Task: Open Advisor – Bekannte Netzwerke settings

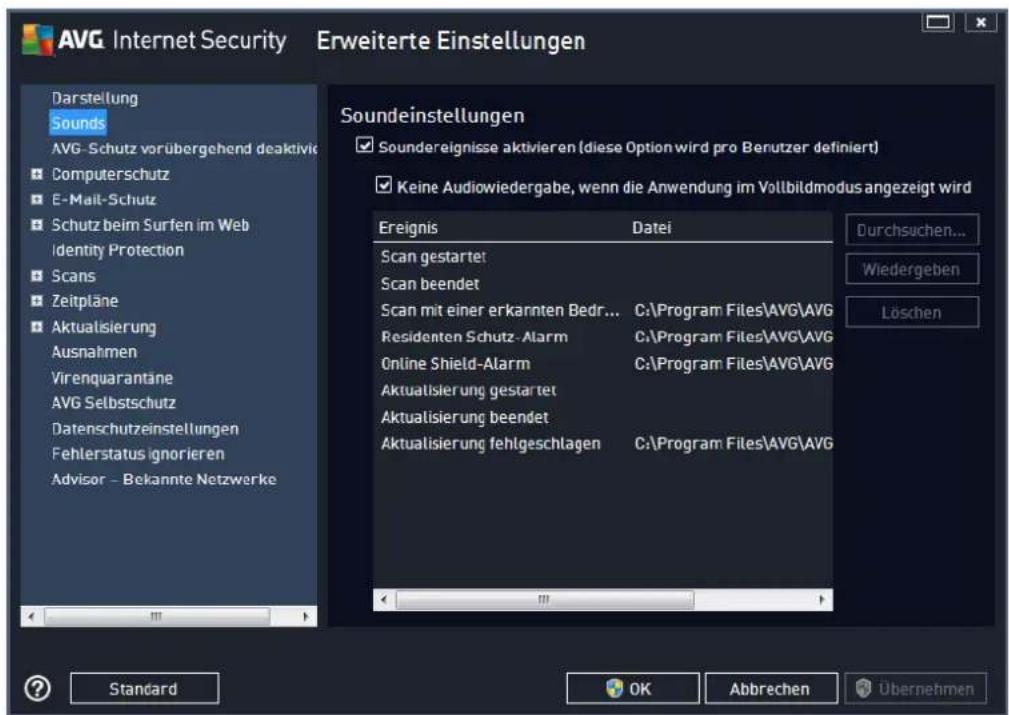Action: [x=164, y=479]
